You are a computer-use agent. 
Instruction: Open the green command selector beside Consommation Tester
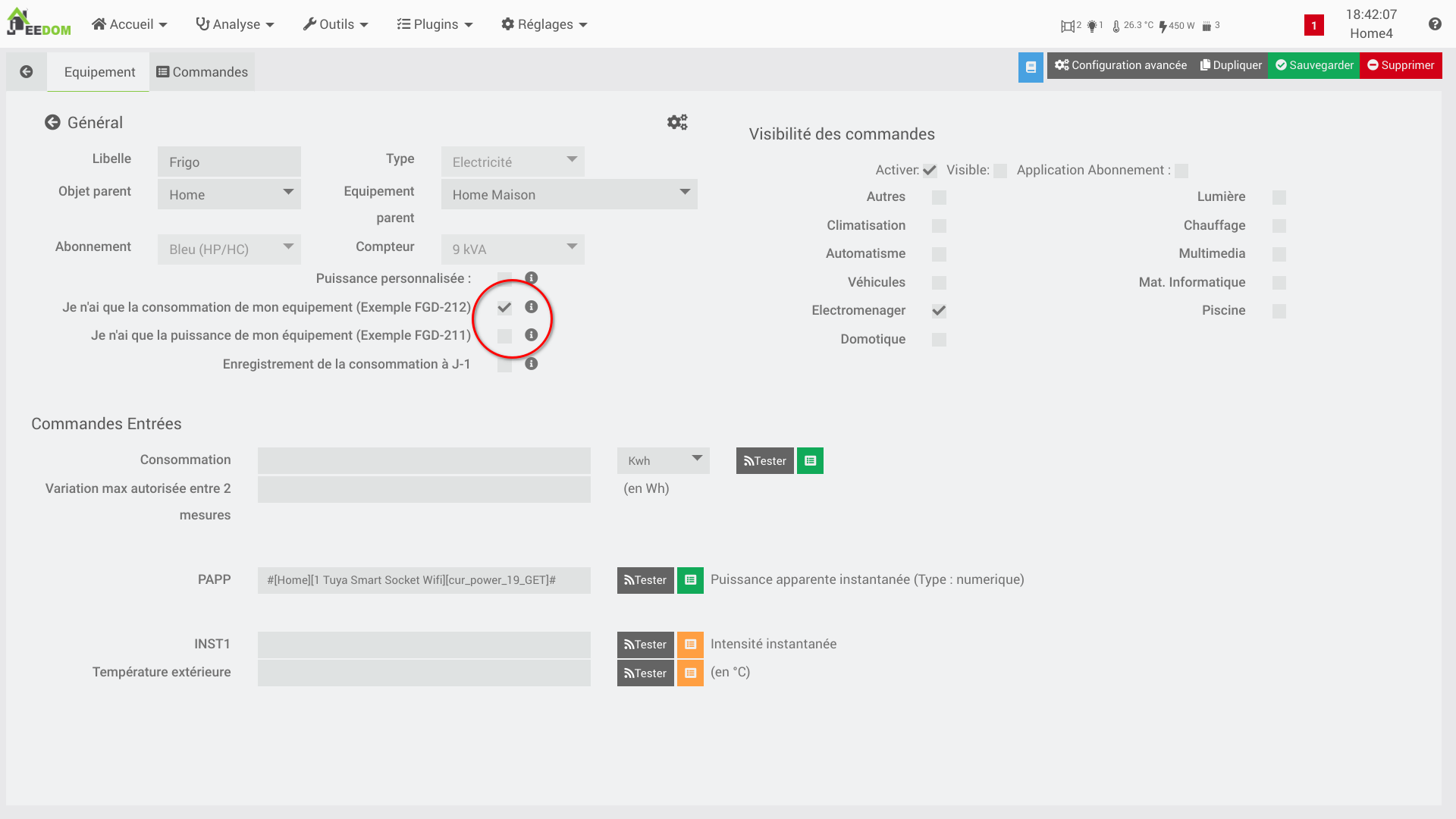click(x=809, y=460)
